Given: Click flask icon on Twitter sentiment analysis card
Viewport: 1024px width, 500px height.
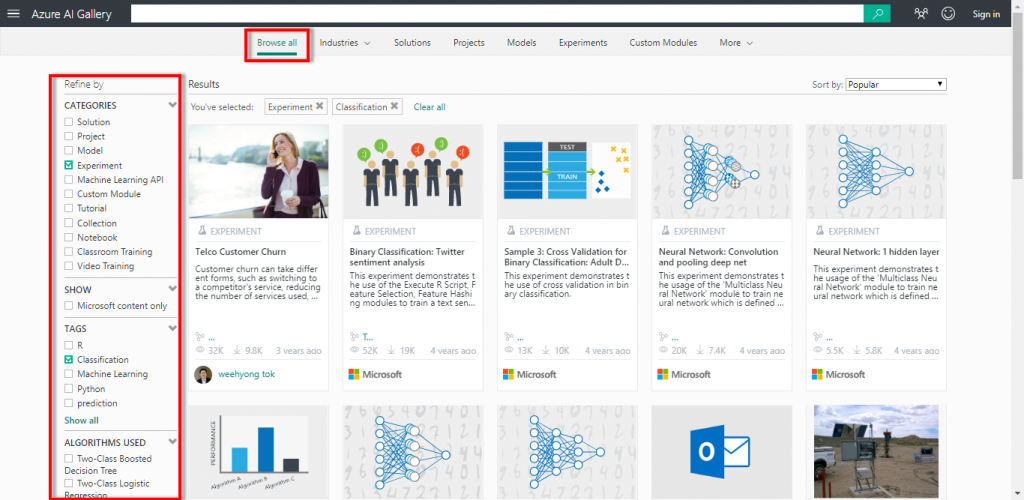Looking at the screenshot, I should pos(356,231).
